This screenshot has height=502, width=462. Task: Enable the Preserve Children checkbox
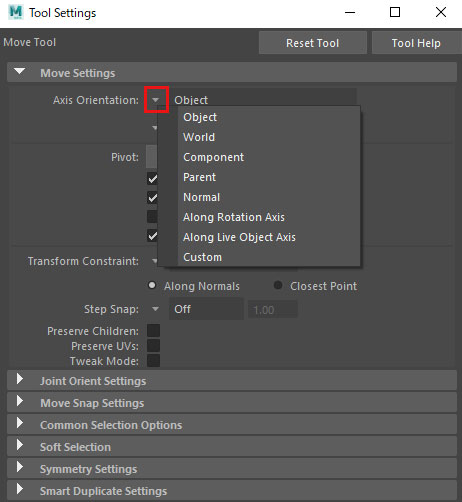154,331
